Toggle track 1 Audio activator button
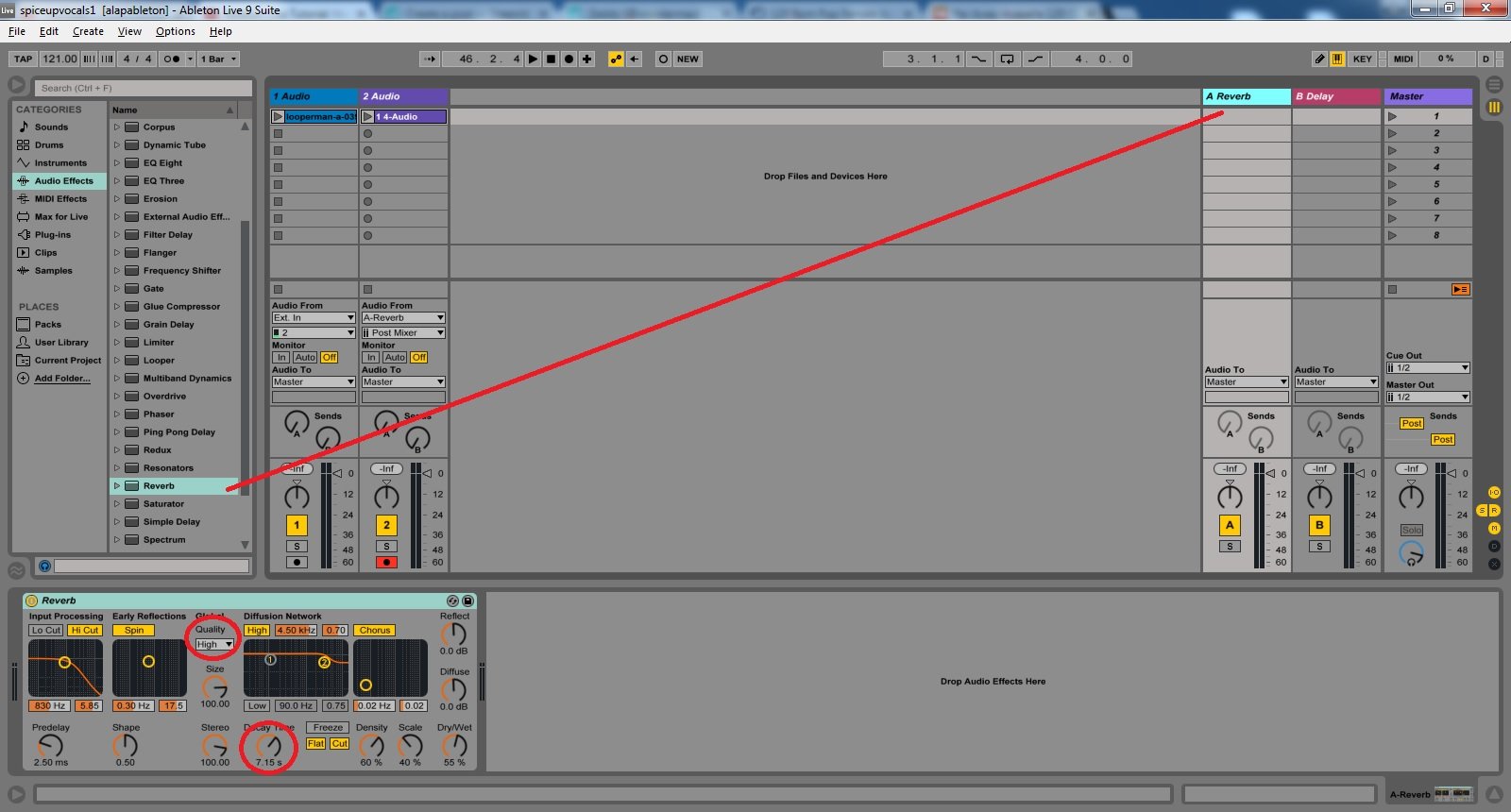The width and height of the screenshot is (1511, 812). [x=297, y=525]
